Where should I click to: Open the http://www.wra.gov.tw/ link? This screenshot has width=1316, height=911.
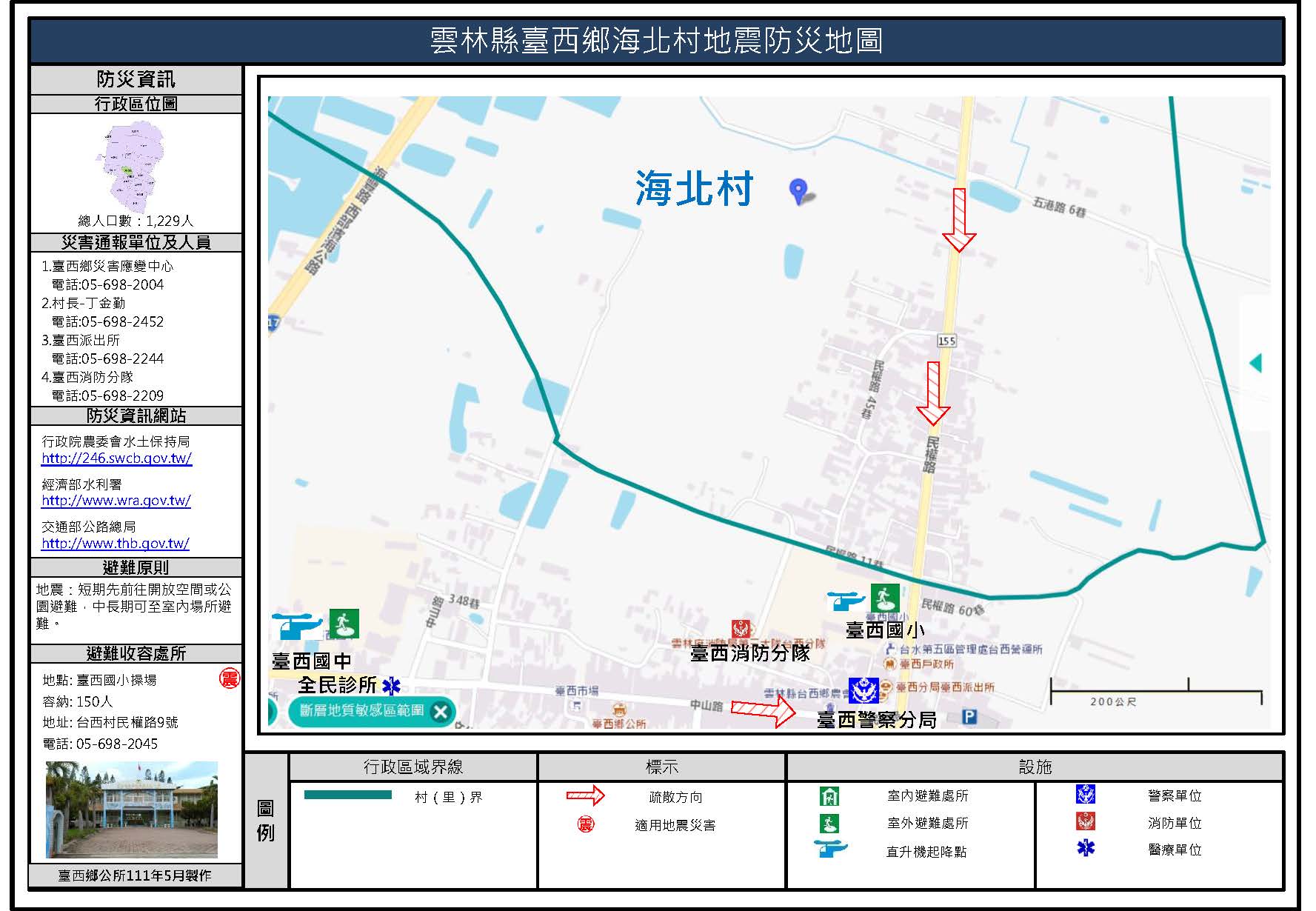(116, 501)
